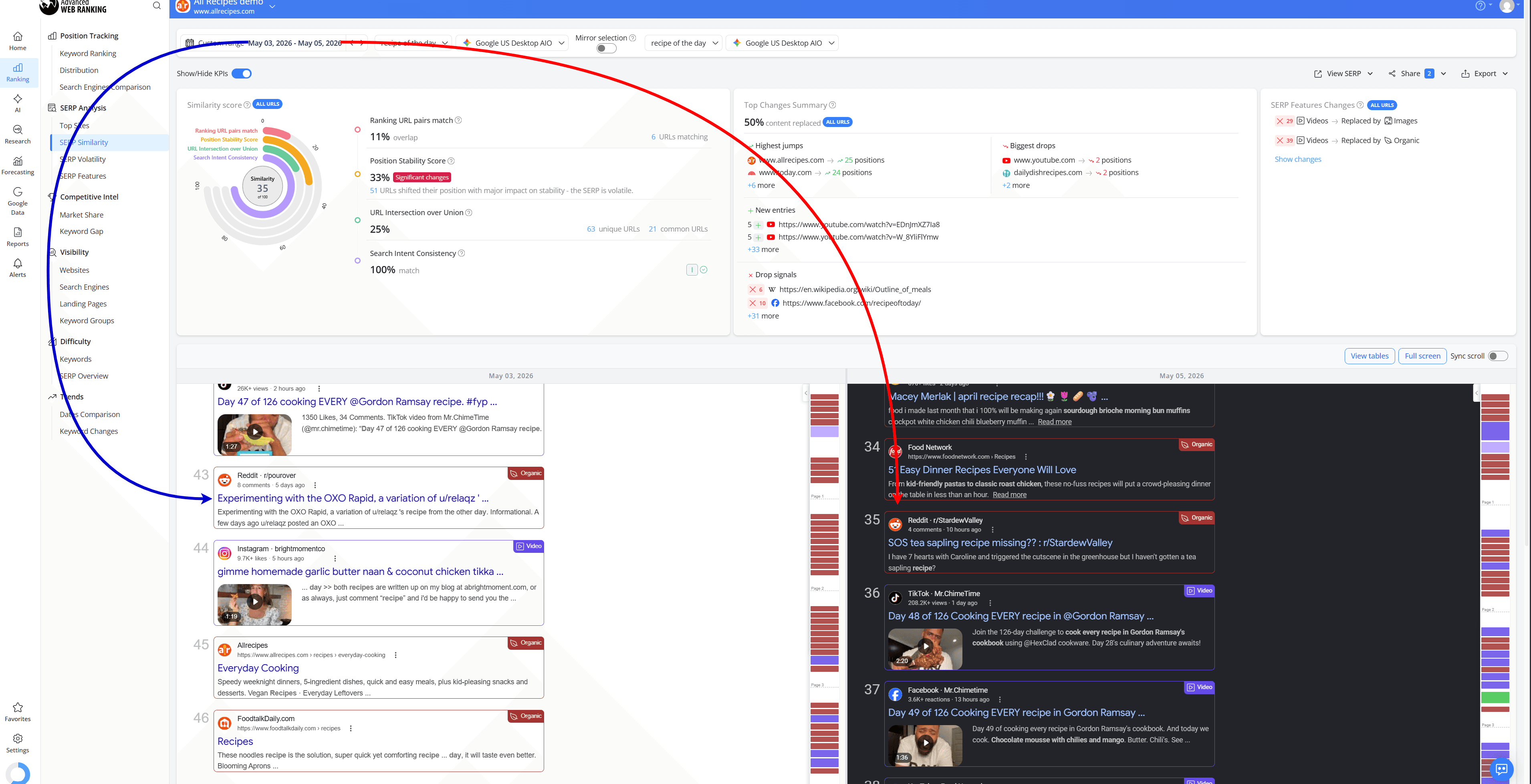
Task: Open the SOS tea sapling recipe missing result
Action: coord(1000,543)
